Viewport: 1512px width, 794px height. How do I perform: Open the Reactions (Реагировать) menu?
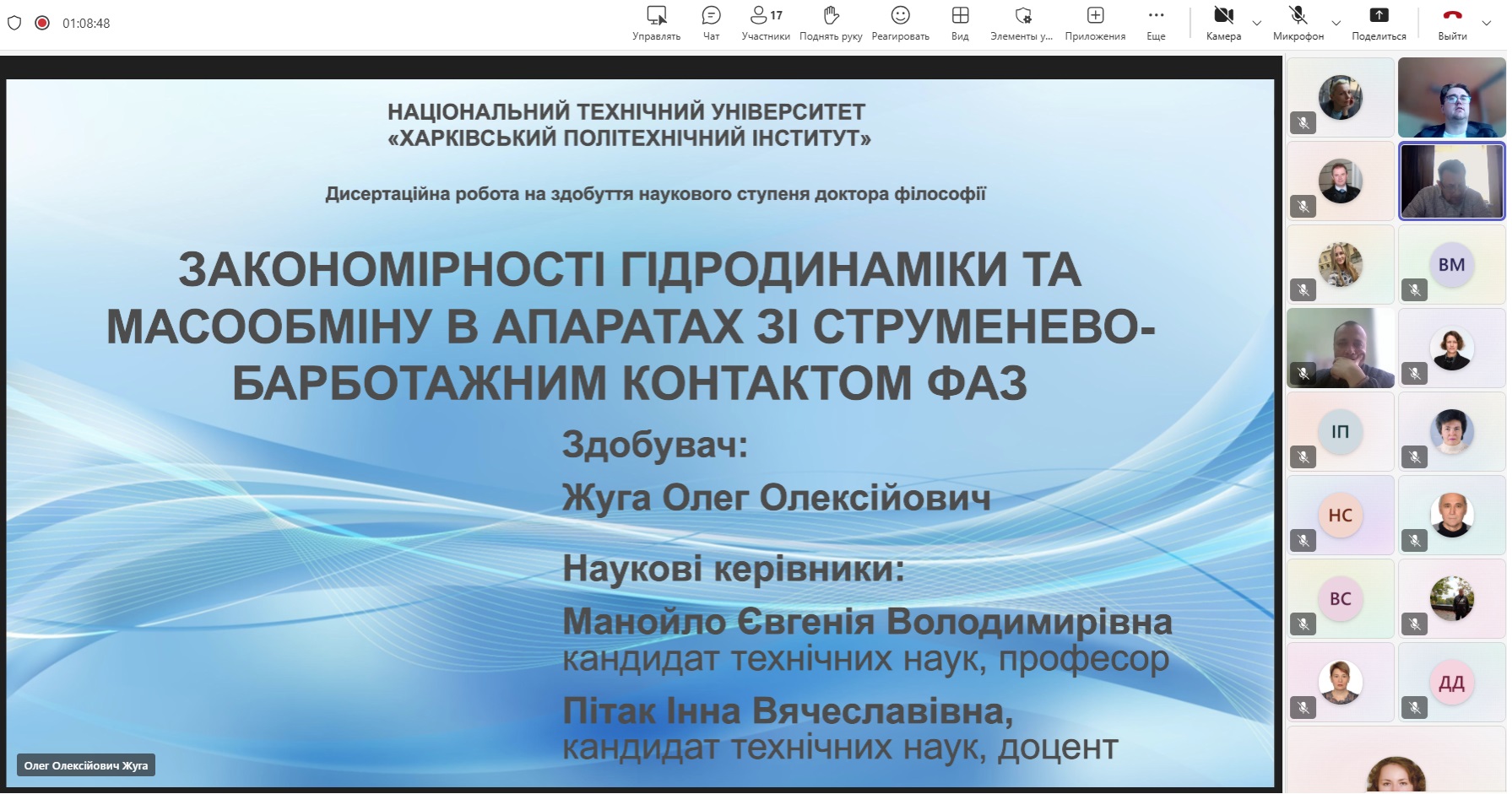[x=900, y=23]
